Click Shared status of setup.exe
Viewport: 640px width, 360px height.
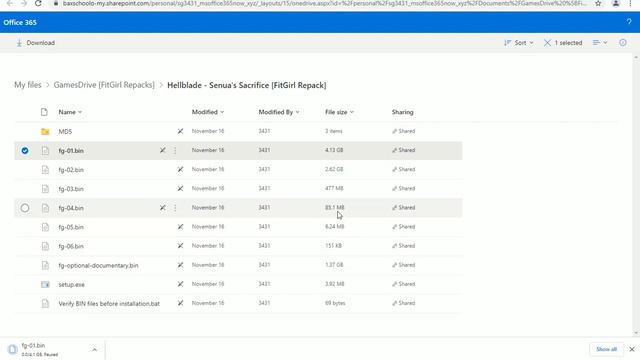[404, 284]
